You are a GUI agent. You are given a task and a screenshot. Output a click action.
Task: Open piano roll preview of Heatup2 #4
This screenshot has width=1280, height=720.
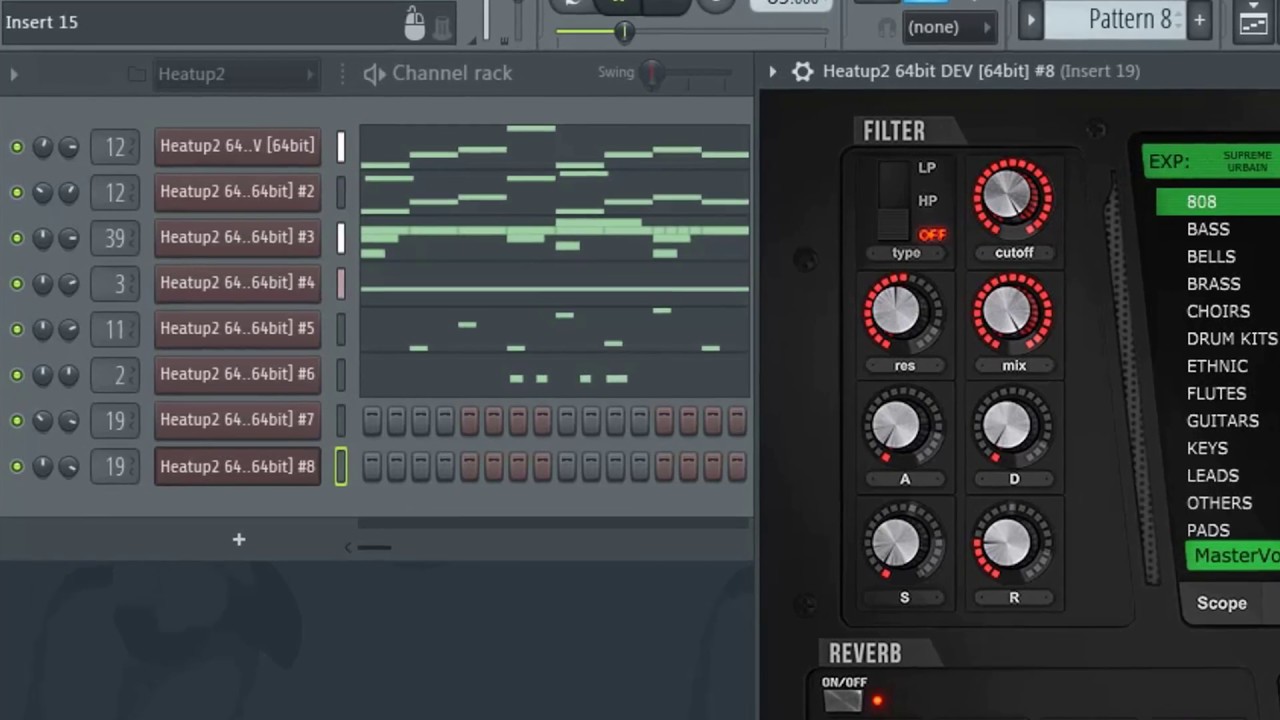[555, 284]
